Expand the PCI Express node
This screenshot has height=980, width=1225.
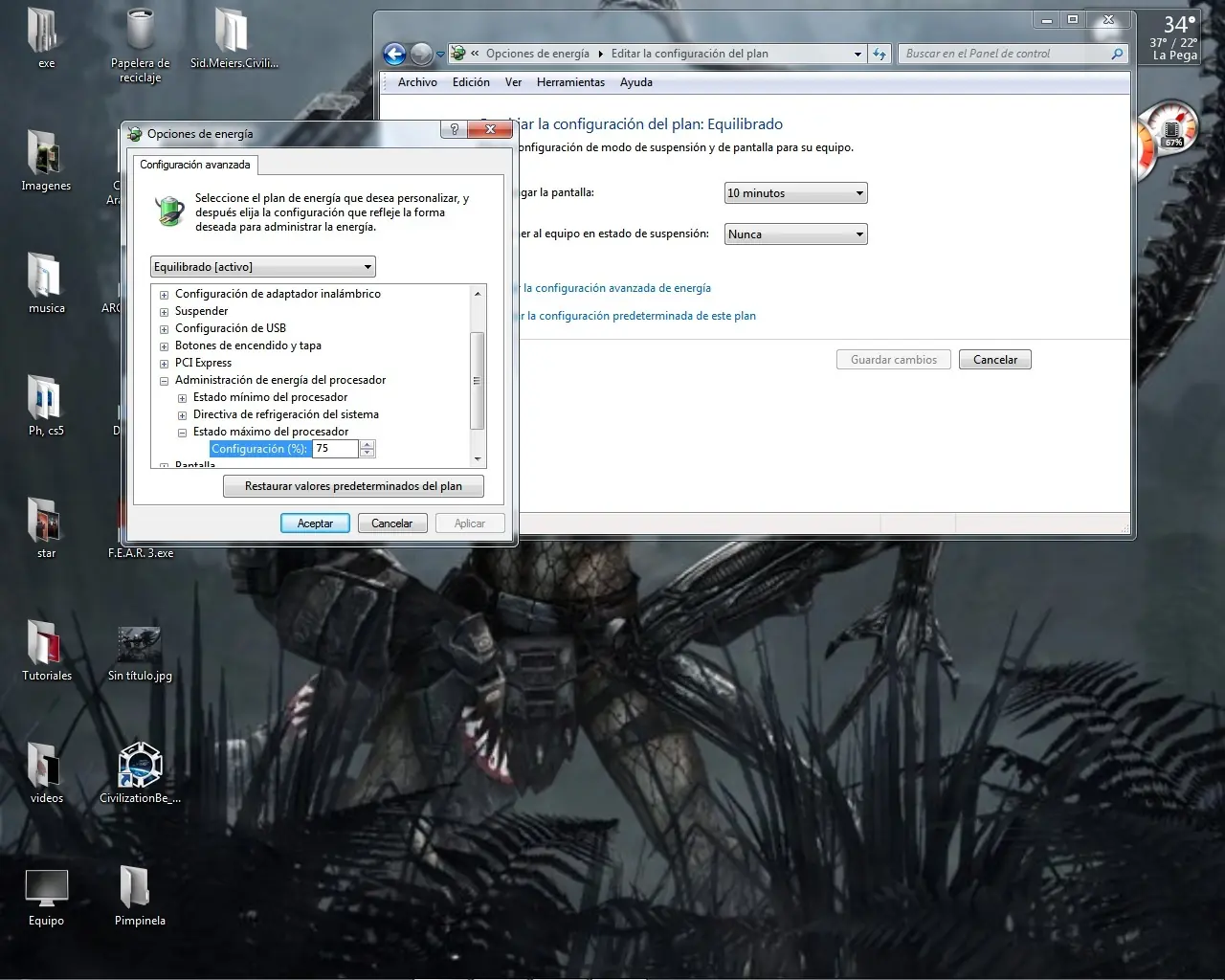pyautogui.click(x=164, y=364)
